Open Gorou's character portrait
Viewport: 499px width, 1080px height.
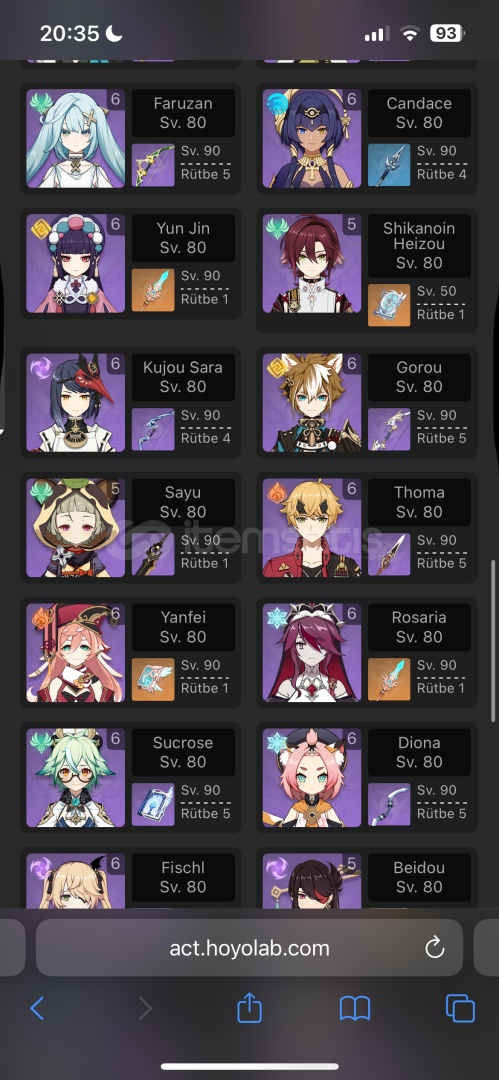click(312, 403)
